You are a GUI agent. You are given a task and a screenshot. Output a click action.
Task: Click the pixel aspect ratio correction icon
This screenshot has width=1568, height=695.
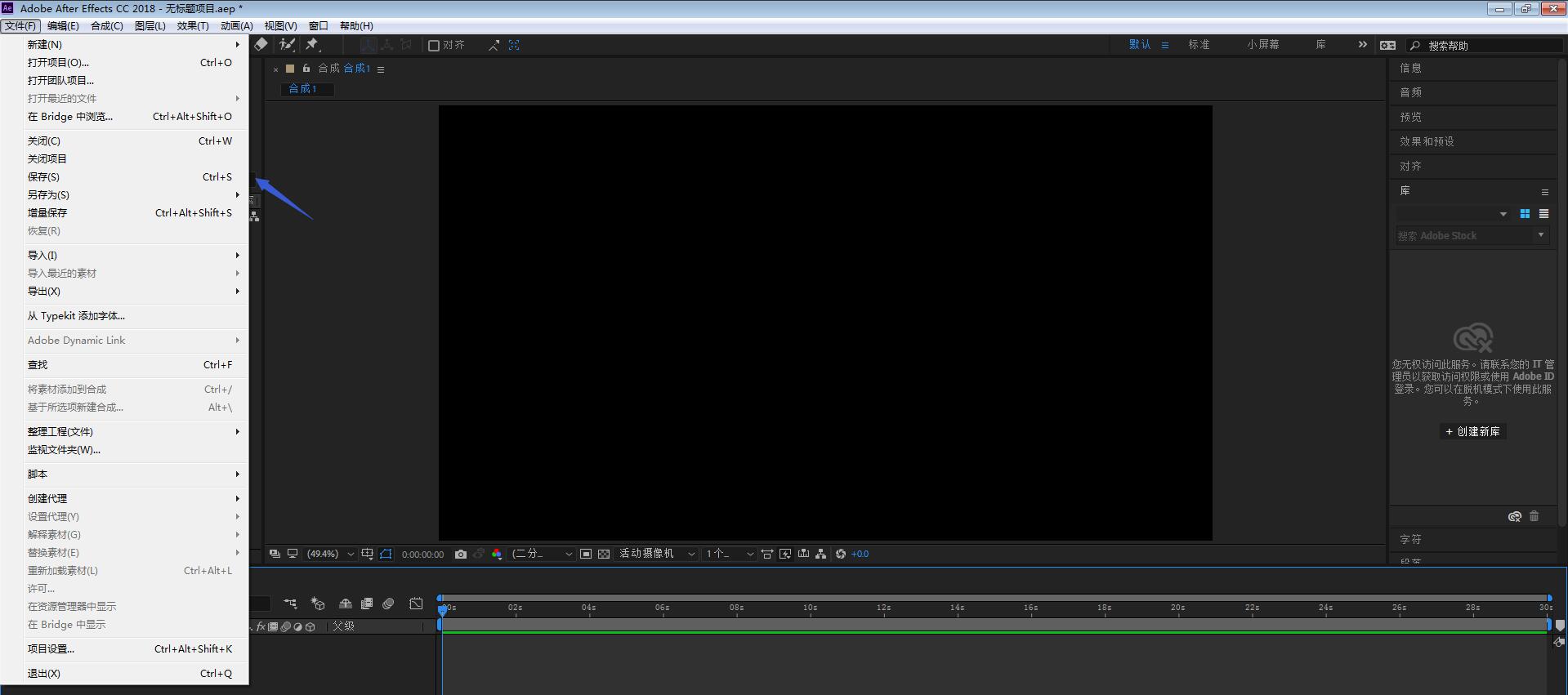coord(767,554)
